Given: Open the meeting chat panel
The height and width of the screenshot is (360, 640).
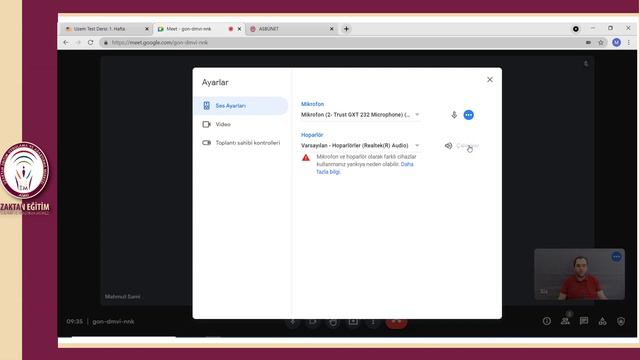Looking at the screenshot, I should (584, 321).
